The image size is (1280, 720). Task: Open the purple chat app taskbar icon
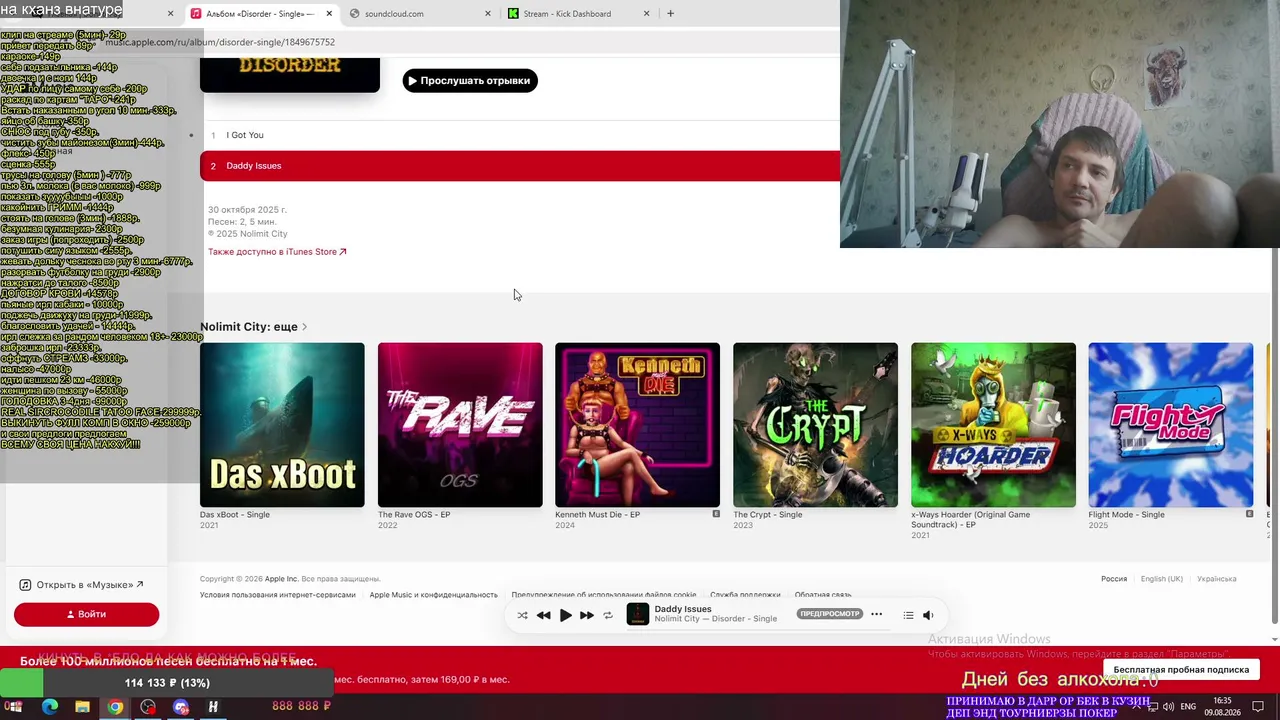pyautogui.click(x=181, y=707)
